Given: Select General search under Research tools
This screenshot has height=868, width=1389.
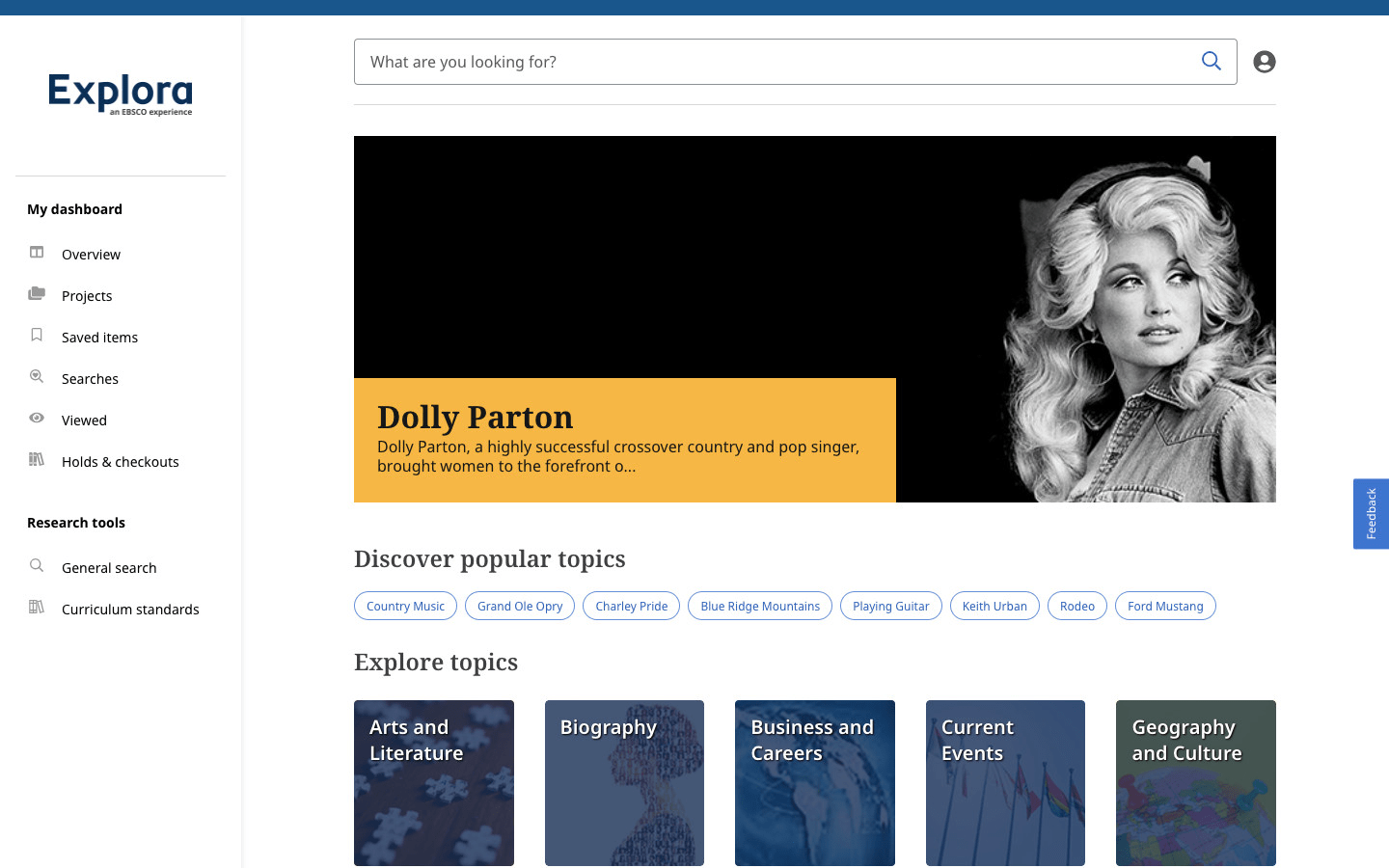Looking at the screenshot, I should click(x=109, y=568).
